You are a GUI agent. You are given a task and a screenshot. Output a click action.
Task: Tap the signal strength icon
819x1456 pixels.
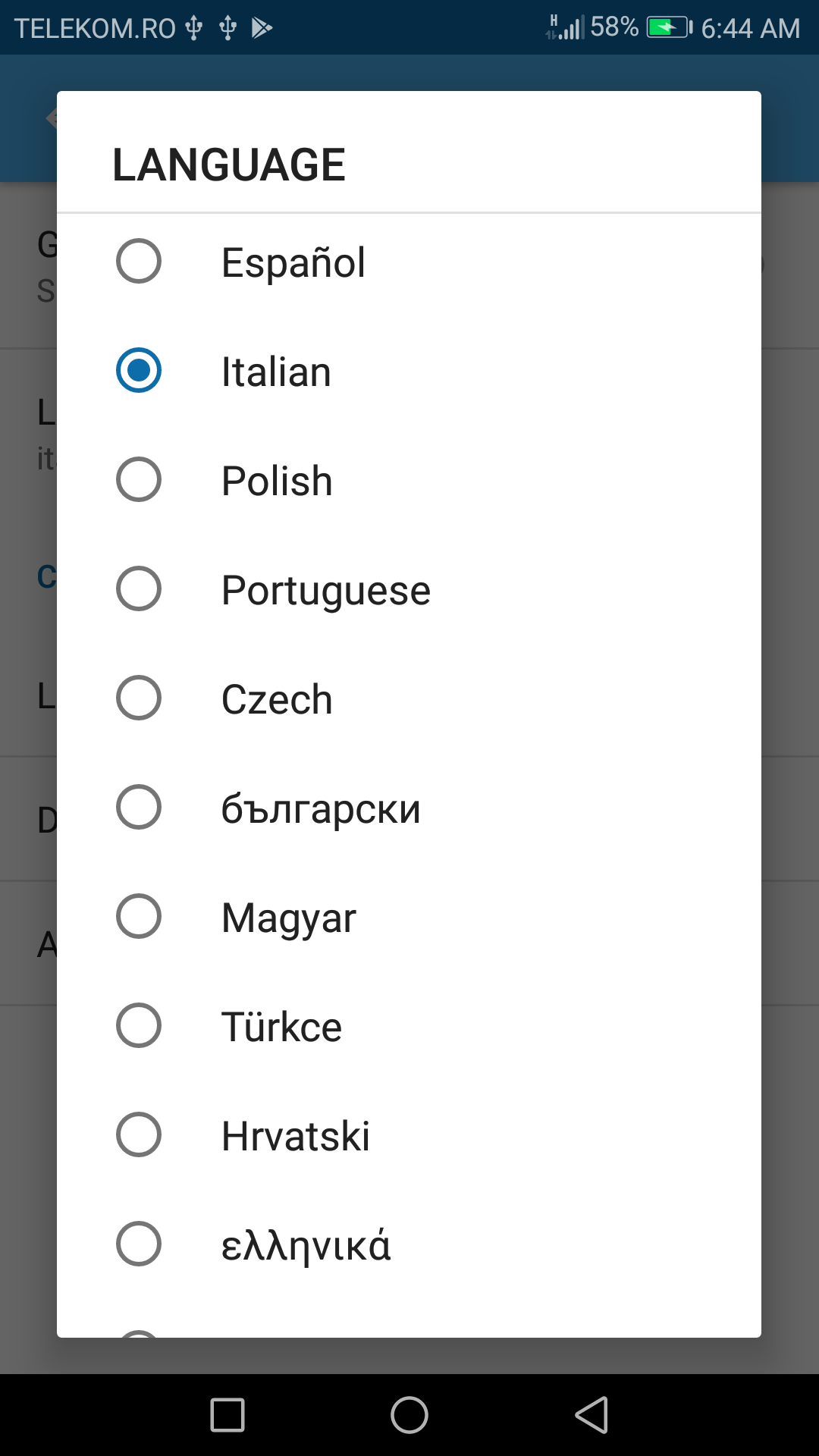click(x=565, y=27)
